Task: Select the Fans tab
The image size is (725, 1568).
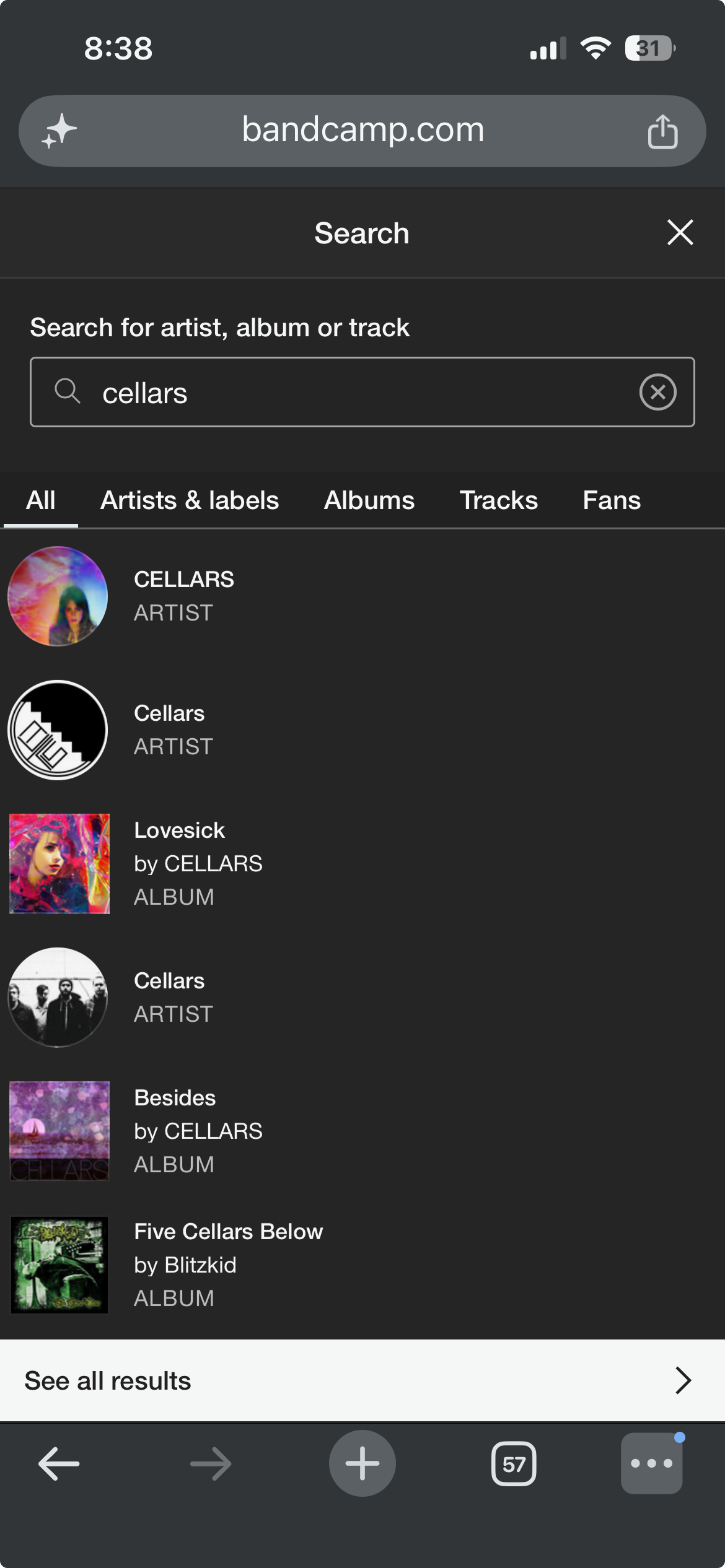Action: pos(612,500)
